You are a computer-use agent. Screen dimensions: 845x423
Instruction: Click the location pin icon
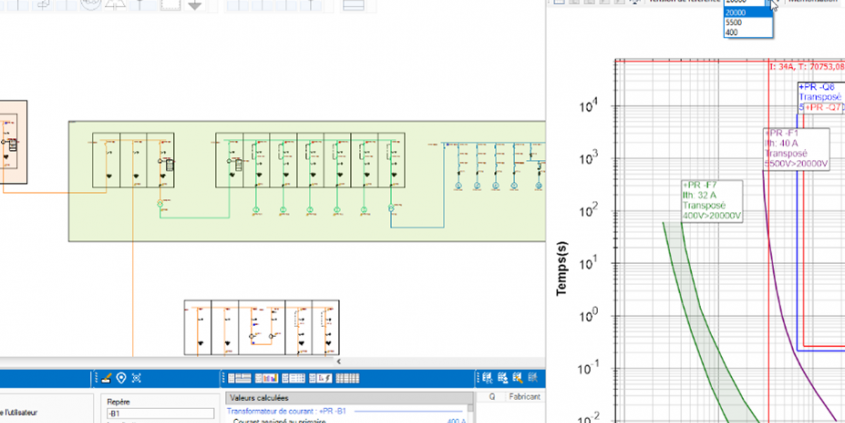[121, 378]
